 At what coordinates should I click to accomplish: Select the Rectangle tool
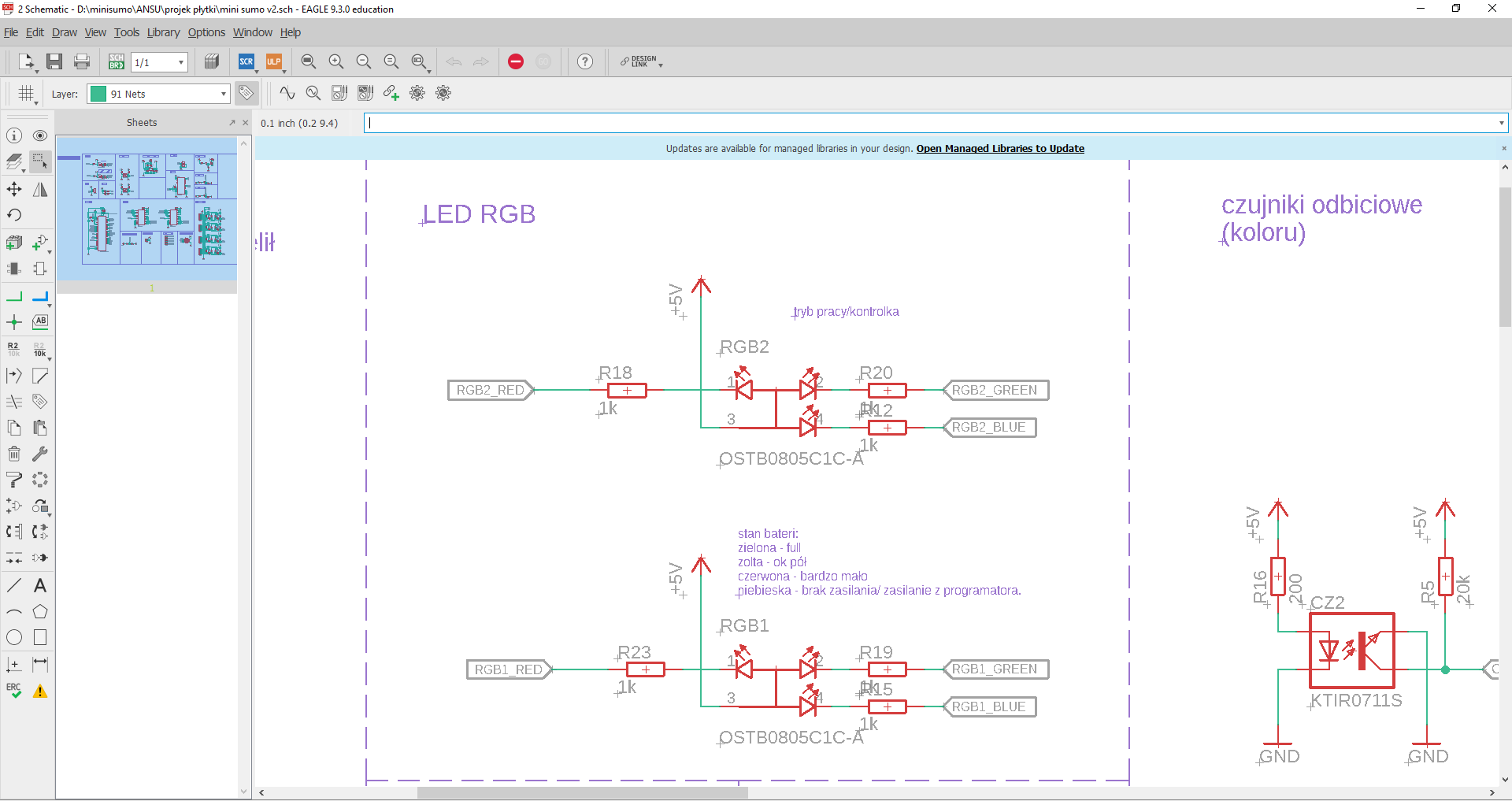[x=40, y=638]
